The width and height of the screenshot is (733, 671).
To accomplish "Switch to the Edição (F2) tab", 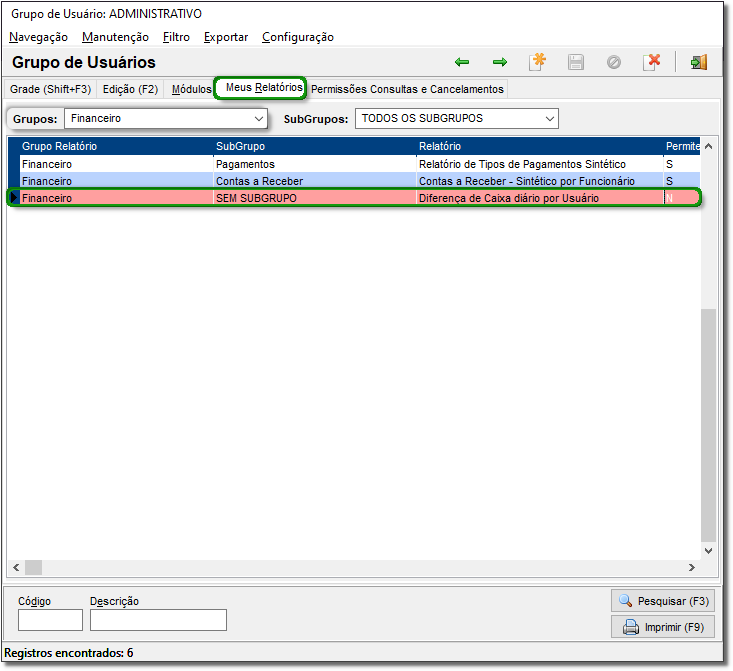I will pyautogui.click(x=130, y=89).
